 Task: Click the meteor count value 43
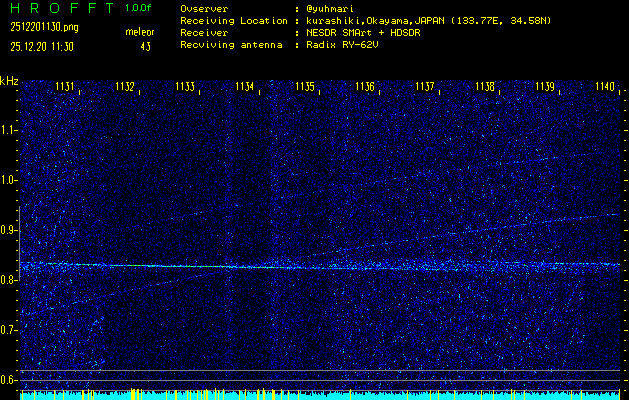[146, 46]
